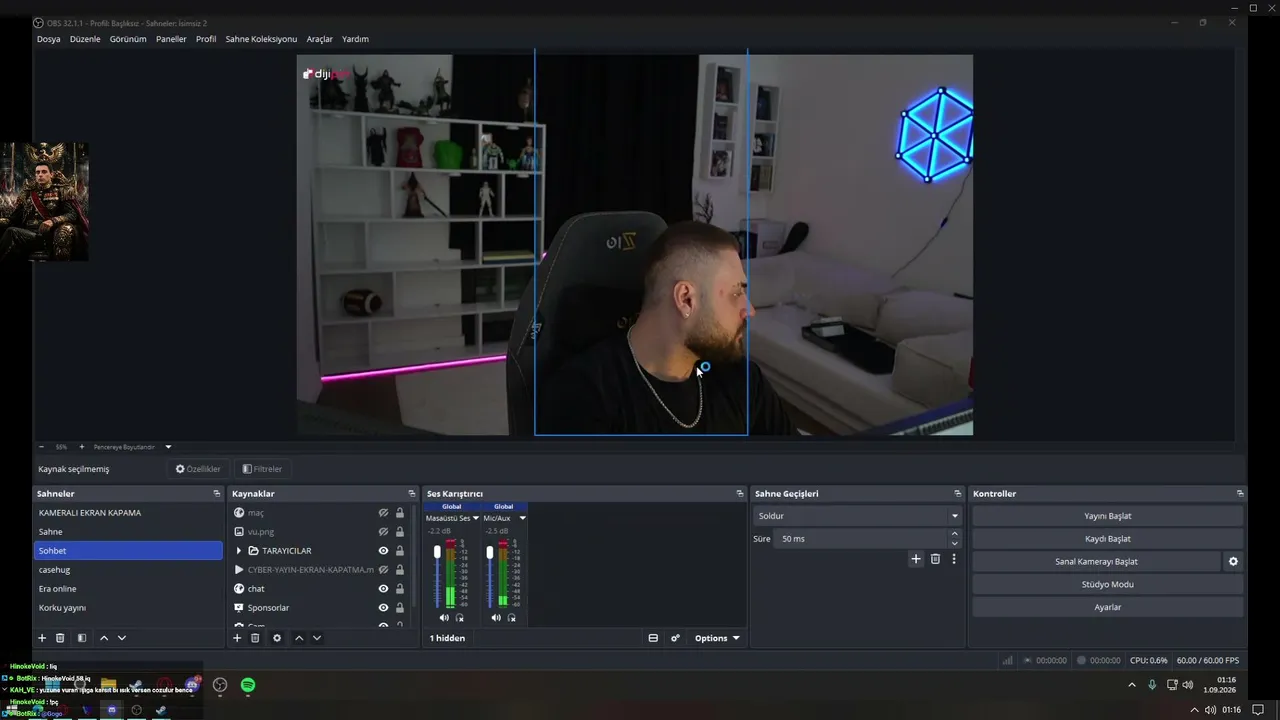Start virtual camera with Sanal Kamerayı Başlat
Image resolution: width=1280 pixels, height=720 pixels.
coord(1097,562)
